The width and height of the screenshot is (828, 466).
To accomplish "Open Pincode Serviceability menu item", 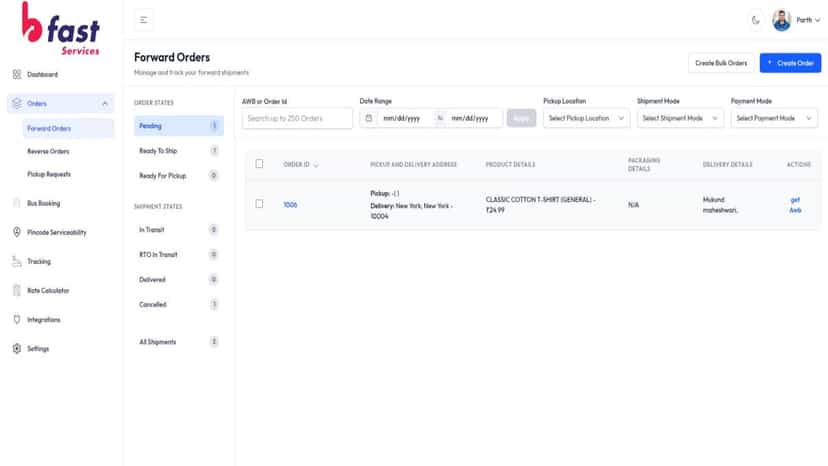I will click(57, 232).
